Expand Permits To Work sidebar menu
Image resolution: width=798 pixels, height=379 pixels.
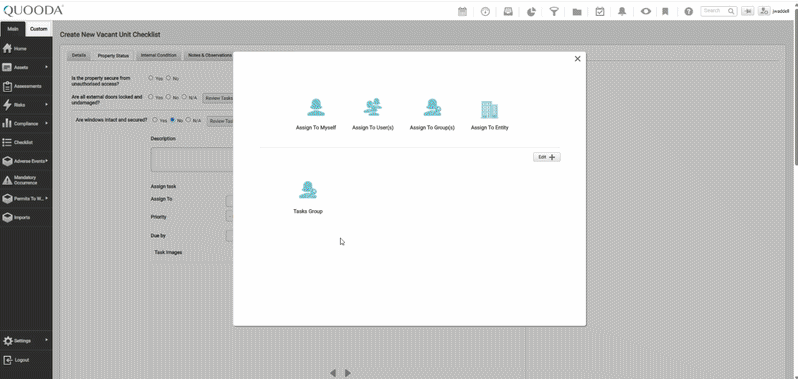(26, 199)
